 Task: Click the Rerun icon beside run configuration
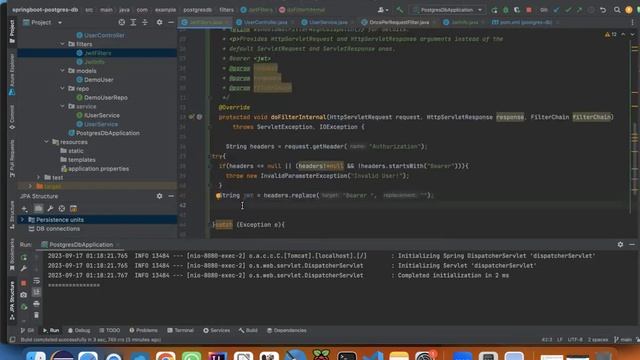point(494,10)
